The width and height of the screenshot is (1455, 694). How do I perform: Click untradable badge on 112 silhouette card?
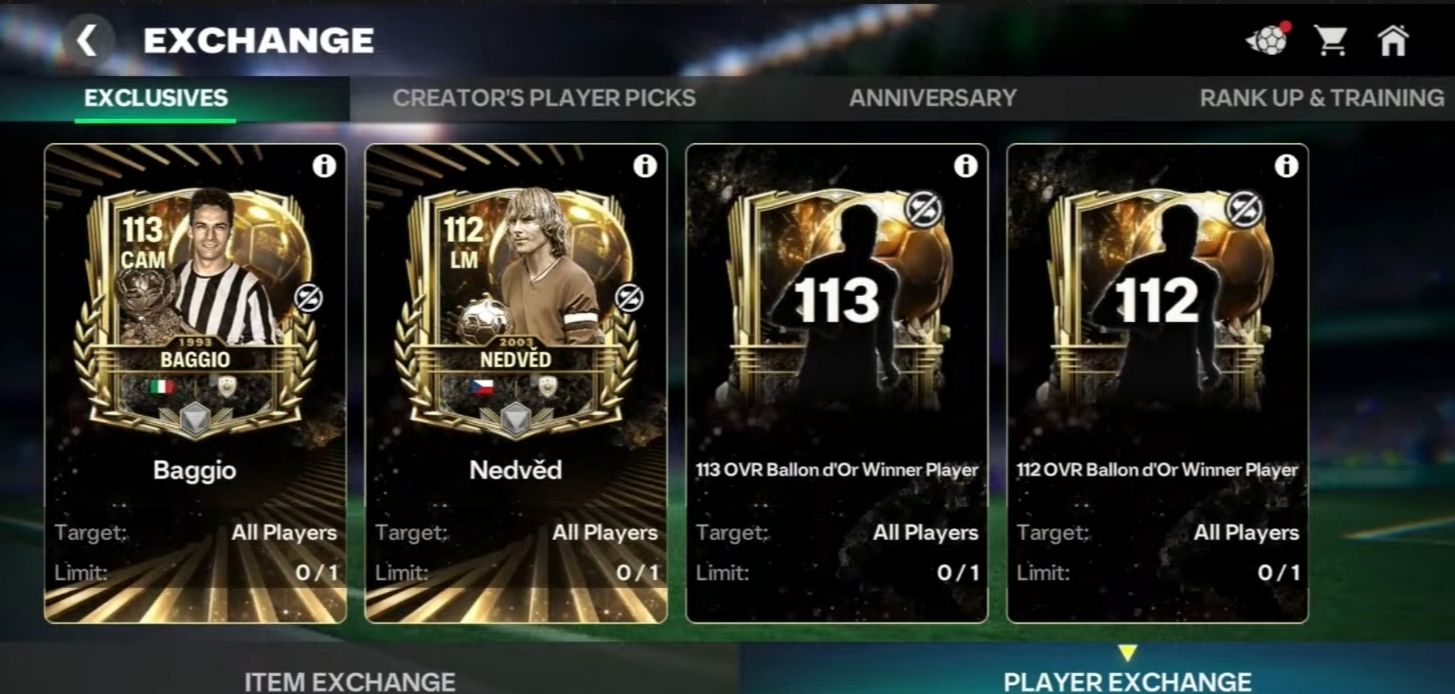[x=1245, y=209]
